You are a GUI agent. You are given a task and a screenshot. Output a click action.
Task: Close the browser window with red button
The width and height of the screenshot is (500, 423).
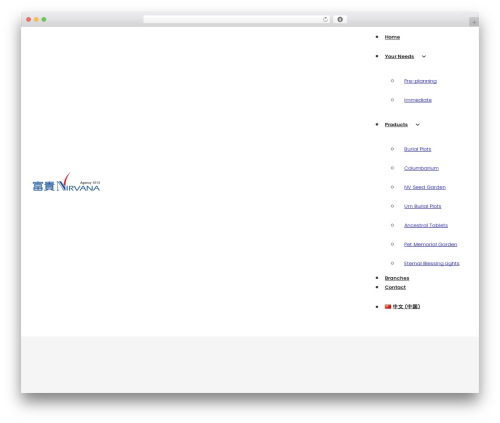click(x=29, y=19)
